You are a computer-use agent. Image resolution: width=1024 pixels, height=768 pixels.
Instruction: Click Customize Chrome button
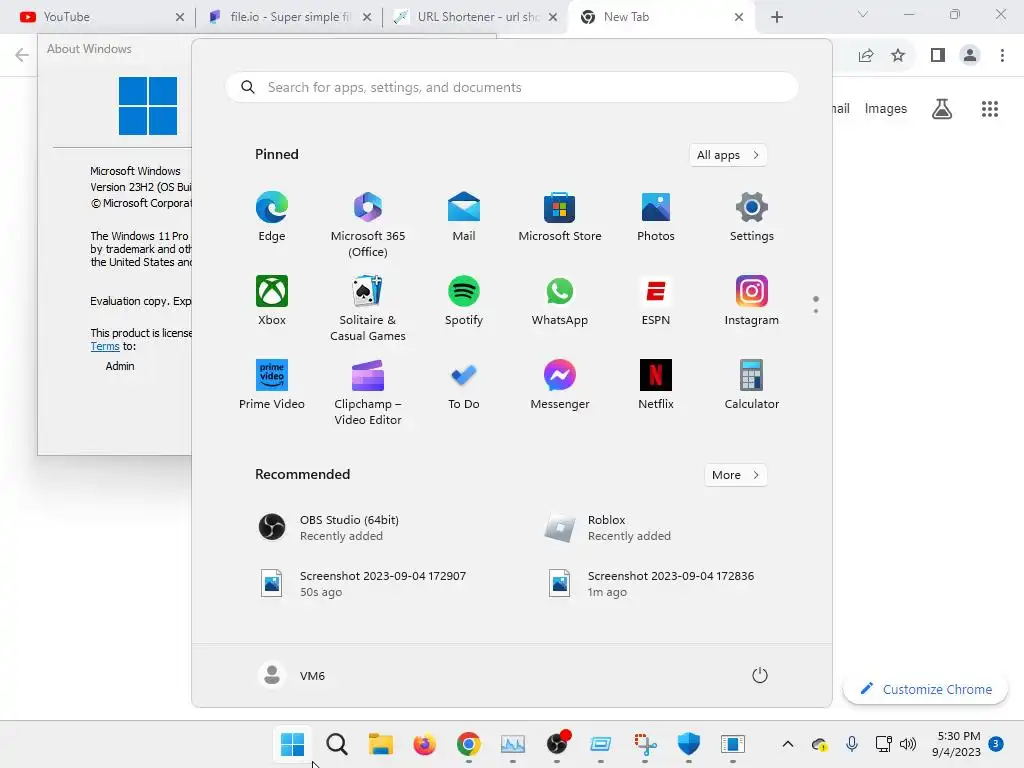pos(925,689)
